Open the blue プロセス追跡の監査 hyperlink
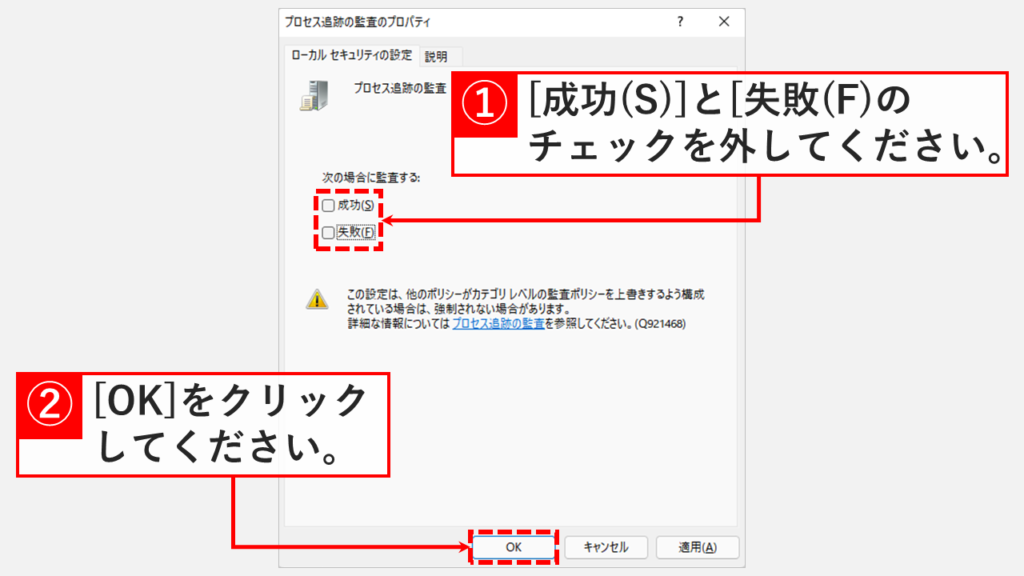This screenshot has width=1024, height=576. tap(498, 325)
